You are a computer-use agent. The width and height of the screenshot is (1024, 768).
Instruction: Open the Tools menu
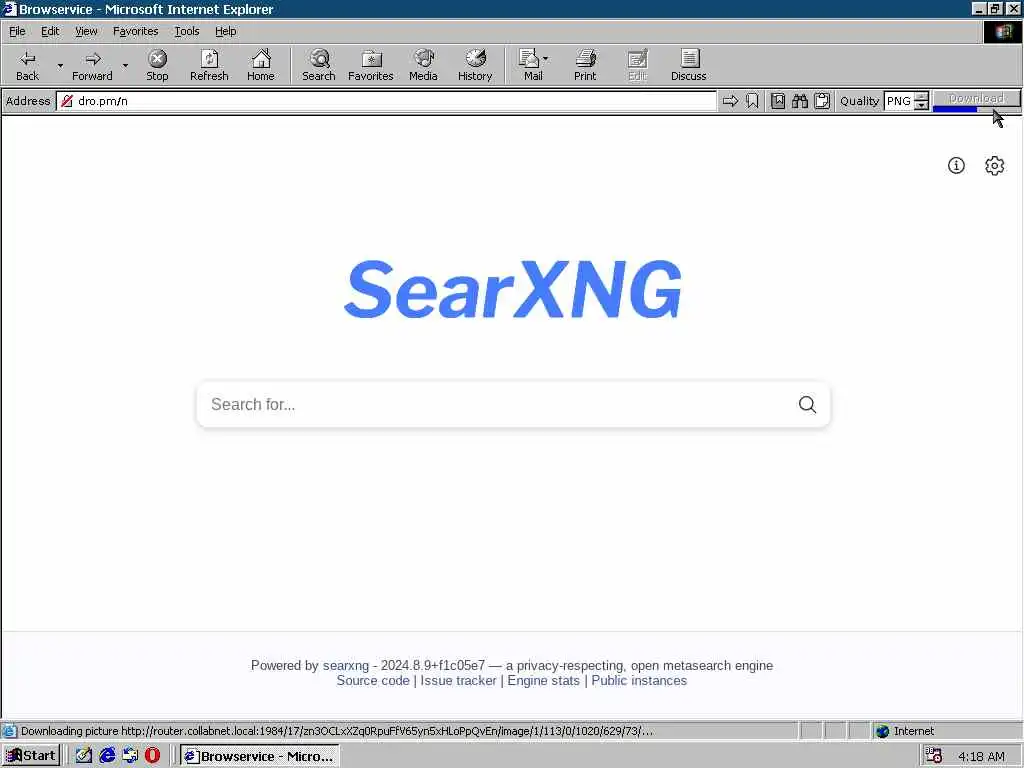tap(186, 31)
